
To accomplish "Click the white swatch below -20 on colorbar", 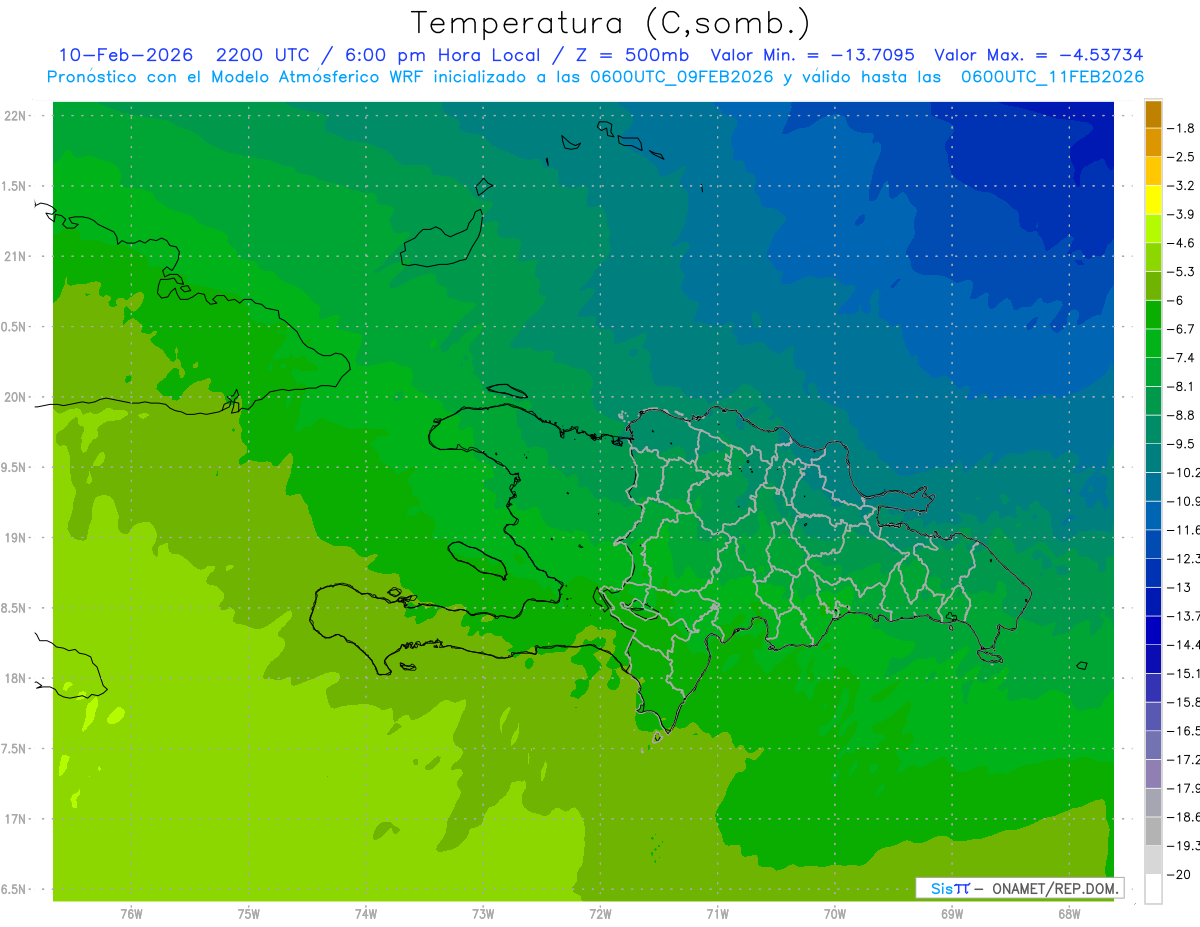I will coord(1153,888).
